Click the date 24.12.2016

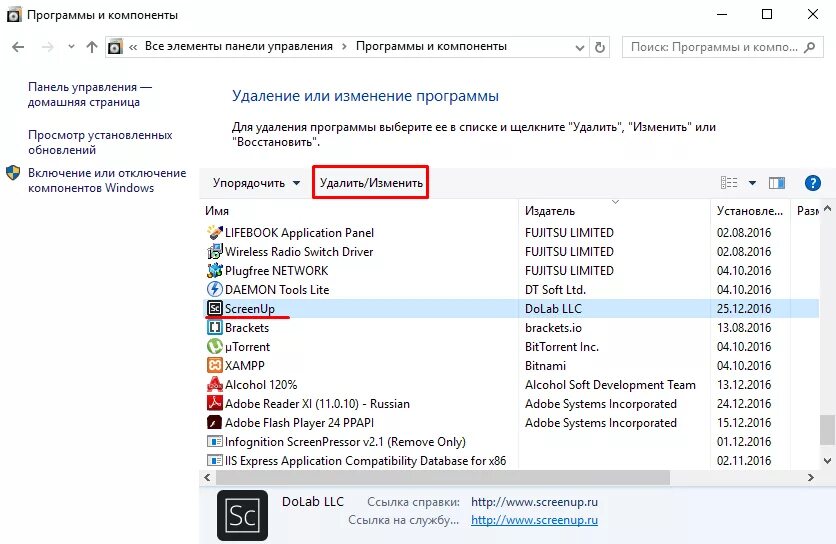(x=744, y=404)
